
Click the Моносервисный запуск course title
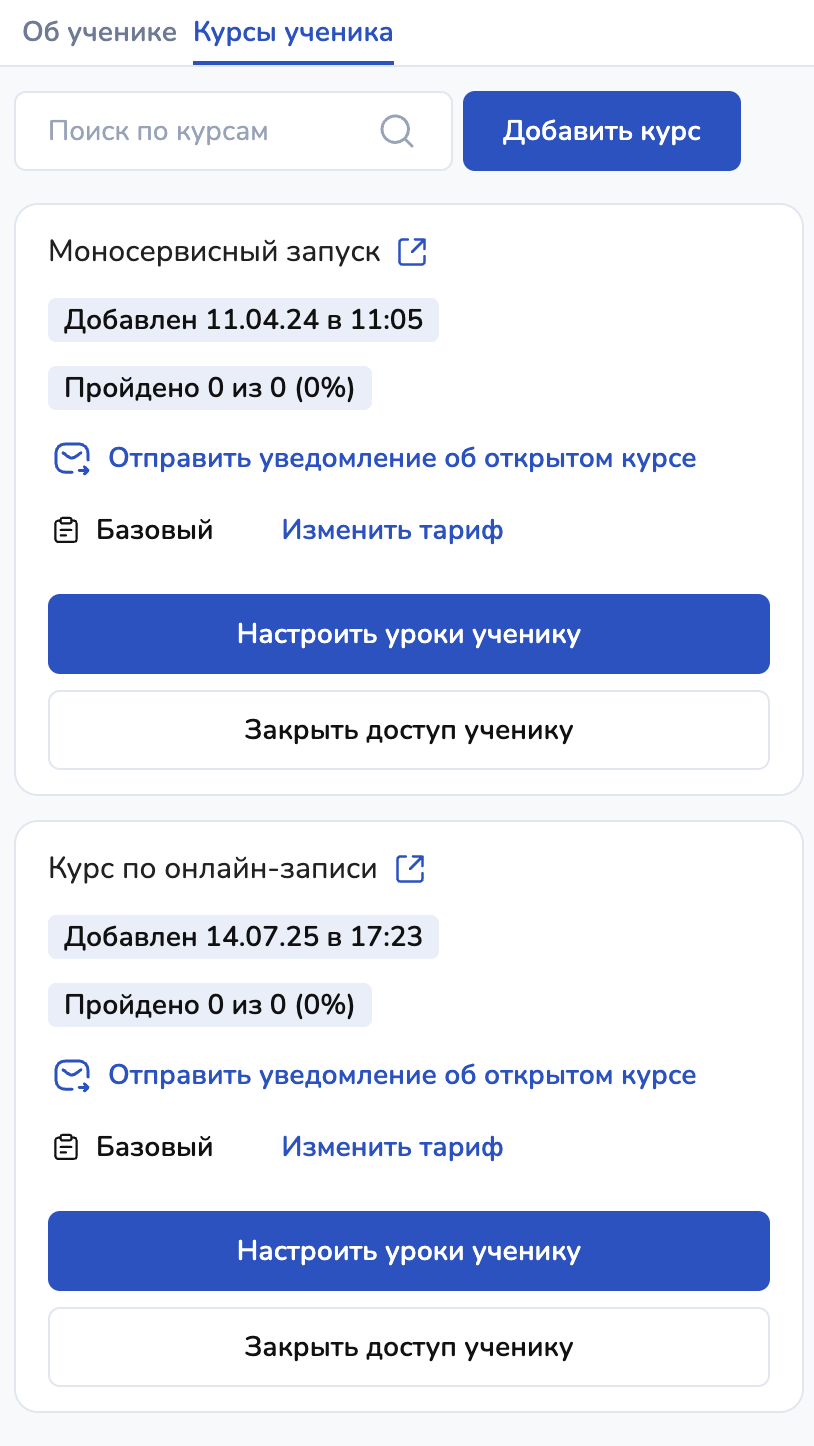214,251
